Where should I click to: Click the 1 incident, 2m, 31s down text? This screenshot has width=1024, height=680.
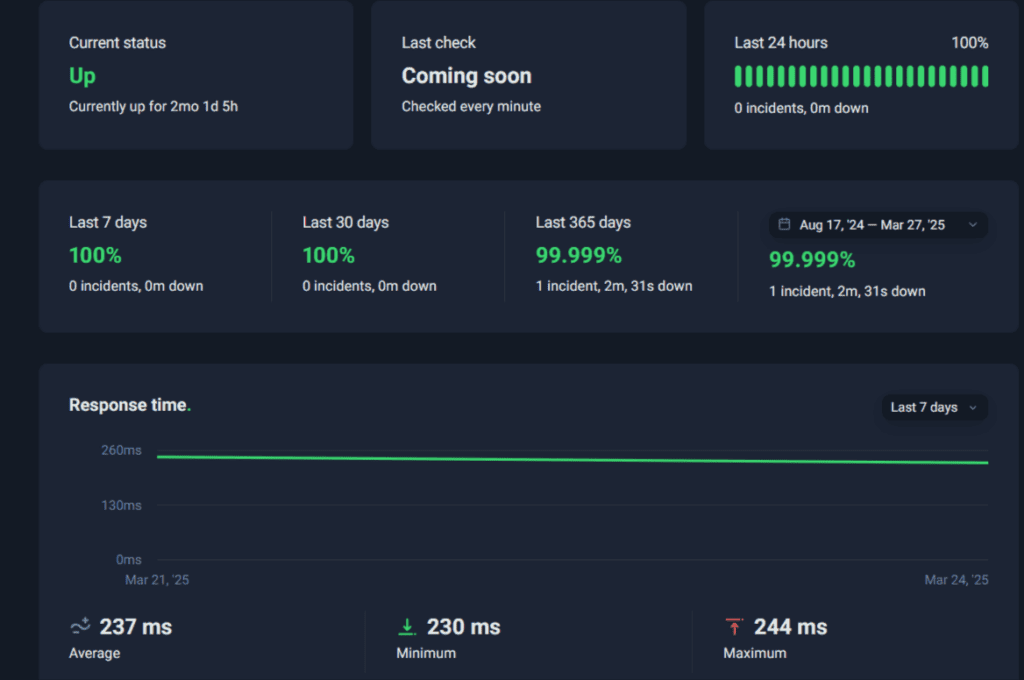click(x=614, y=286)
